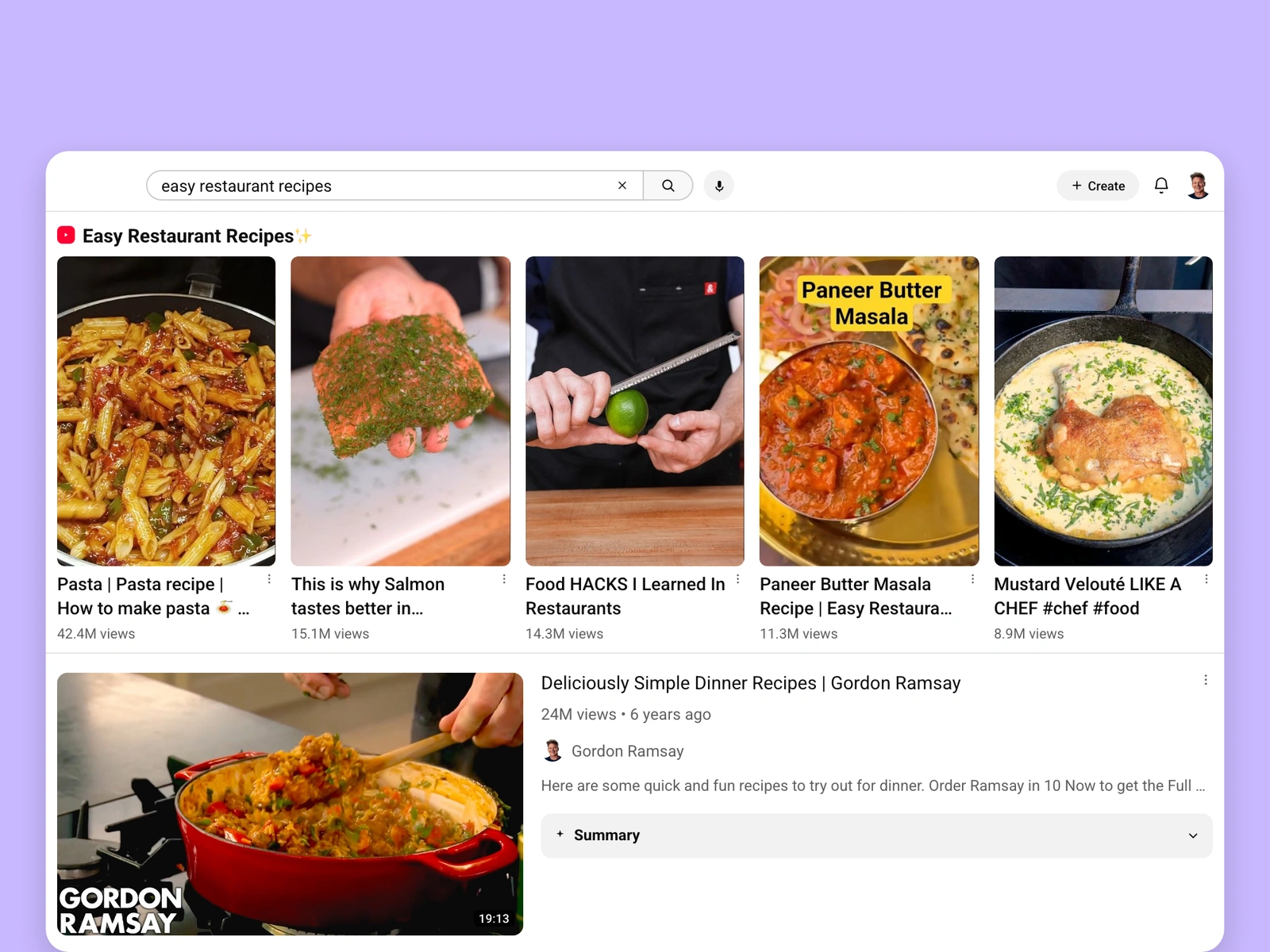Open options menu for the Salmon short
The height and width of the screenshot is (952, 1270).
click(504, 579)
